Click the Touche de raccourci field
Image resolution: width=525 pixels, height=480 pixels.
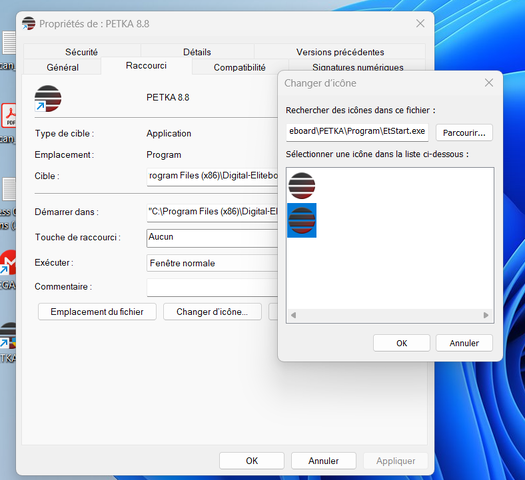click(x=212, y=238)
